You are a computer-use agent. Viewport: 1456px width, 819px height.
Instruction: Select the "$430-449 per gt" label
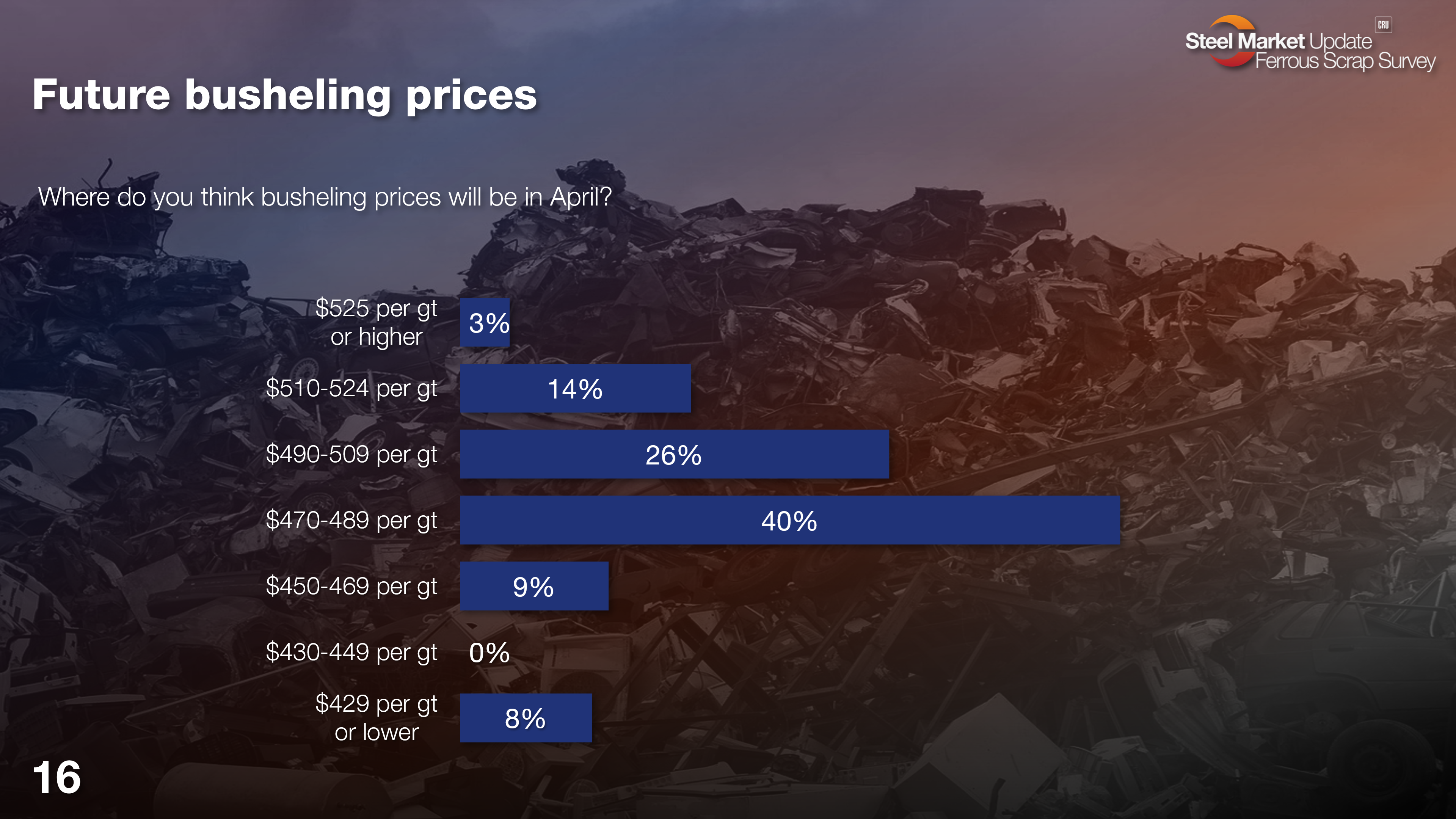pyautogui.click(x=351, y=652)
